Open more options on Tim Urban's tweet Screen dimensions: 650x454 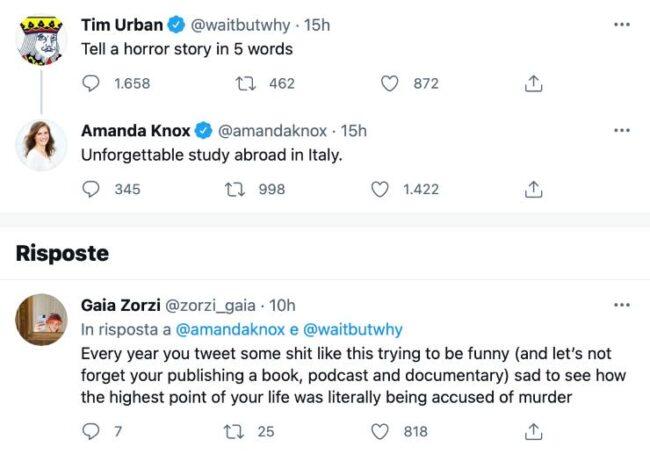(x=622, y=21)
